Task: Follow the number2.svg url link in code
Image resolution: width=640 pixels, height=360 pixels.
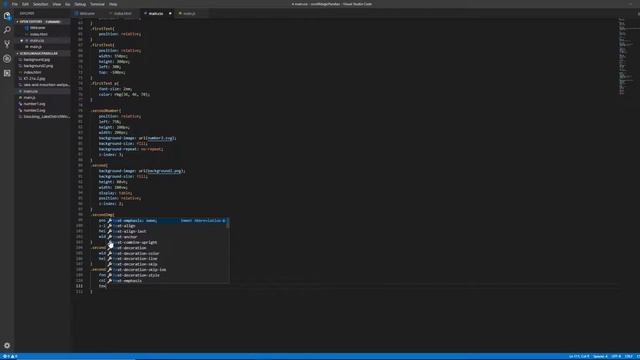Action: [160, 138]
